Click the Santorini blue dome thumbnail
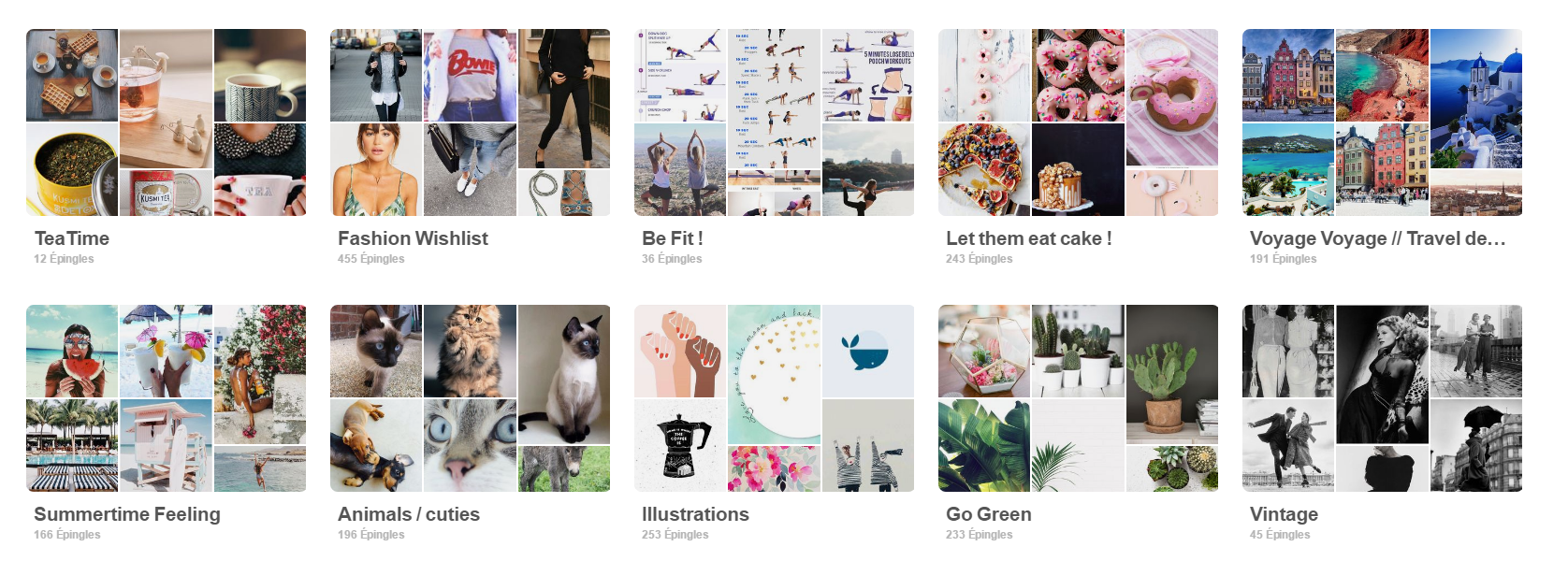 (x=1476, y=98)
